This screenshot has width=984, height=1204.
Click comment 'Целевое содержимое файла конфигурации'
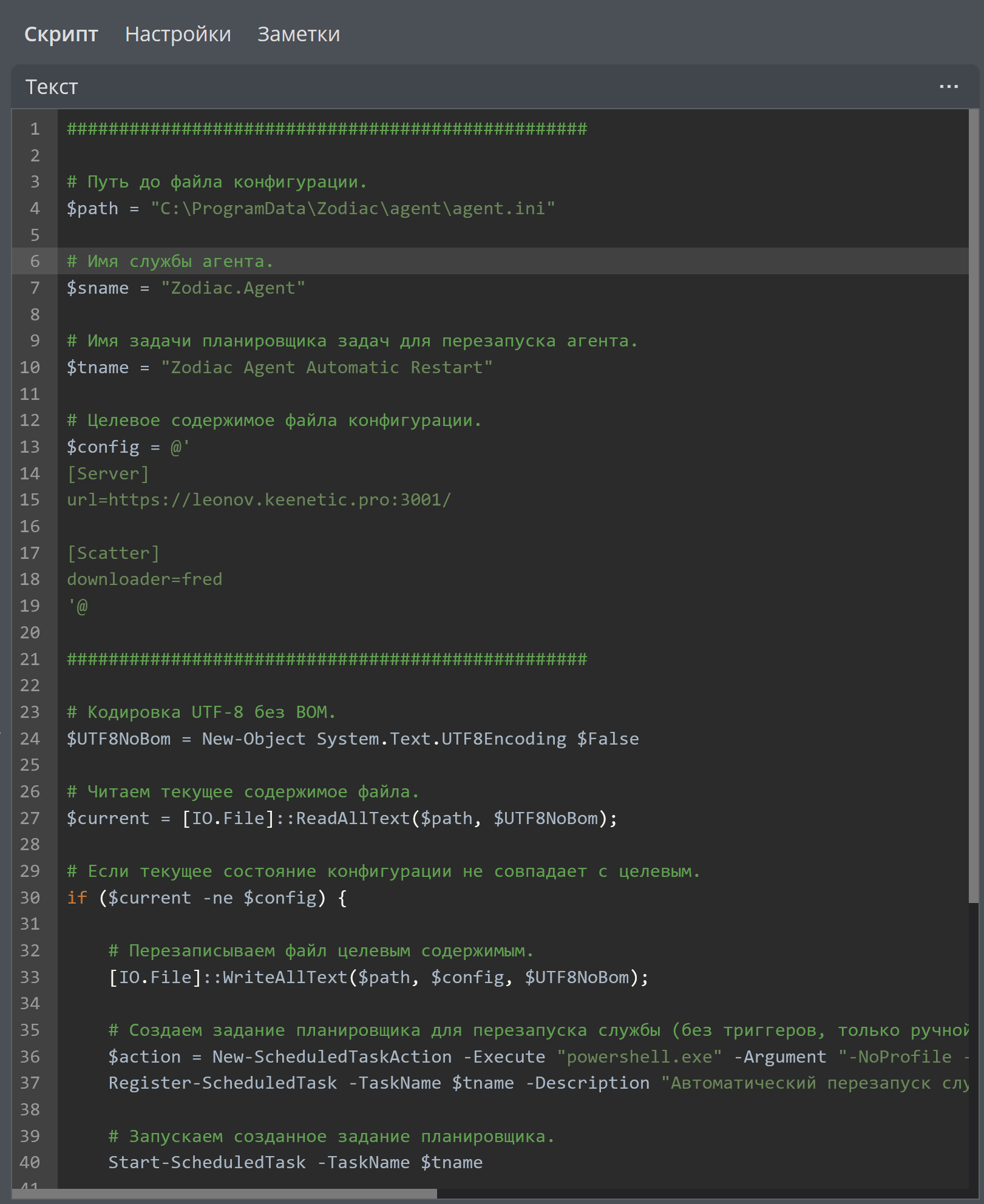pyautogui.click(x=274, y=421)
